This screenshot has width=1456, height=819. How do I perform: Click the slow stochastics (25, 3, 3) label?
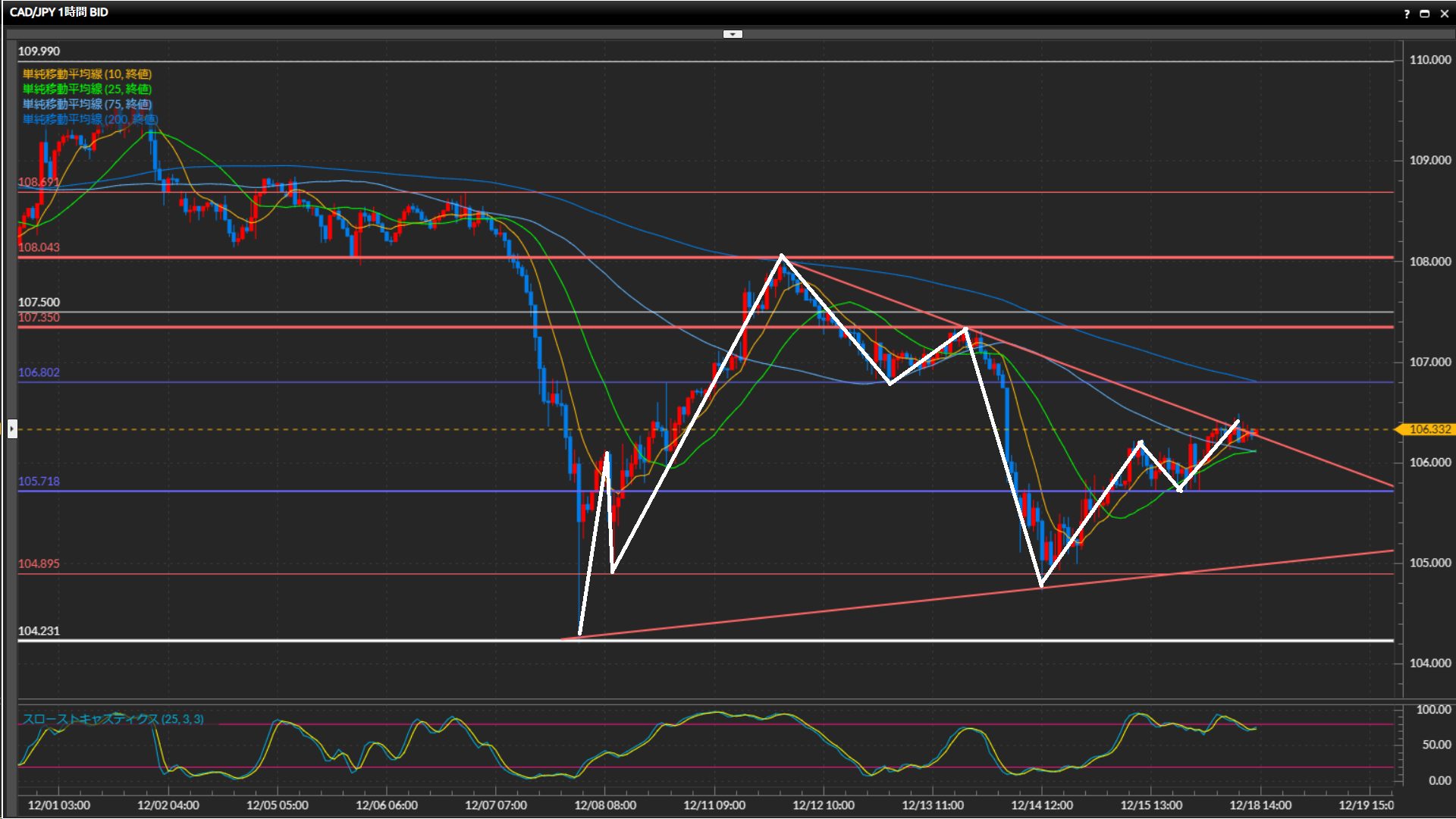(113, 719)
